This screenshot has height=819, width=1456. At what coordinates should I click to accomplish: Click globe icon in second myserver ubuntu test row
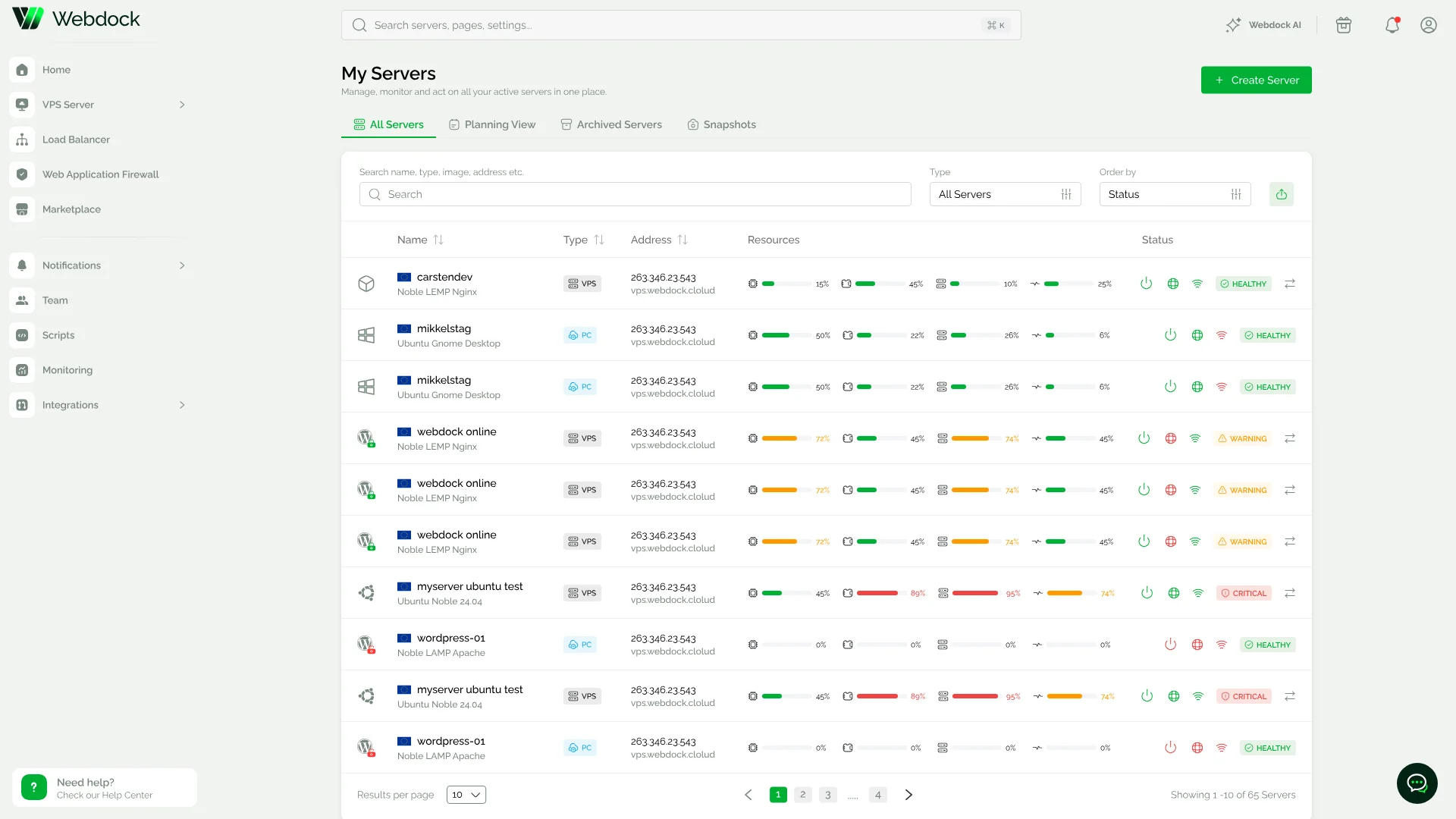(1174, 696)
